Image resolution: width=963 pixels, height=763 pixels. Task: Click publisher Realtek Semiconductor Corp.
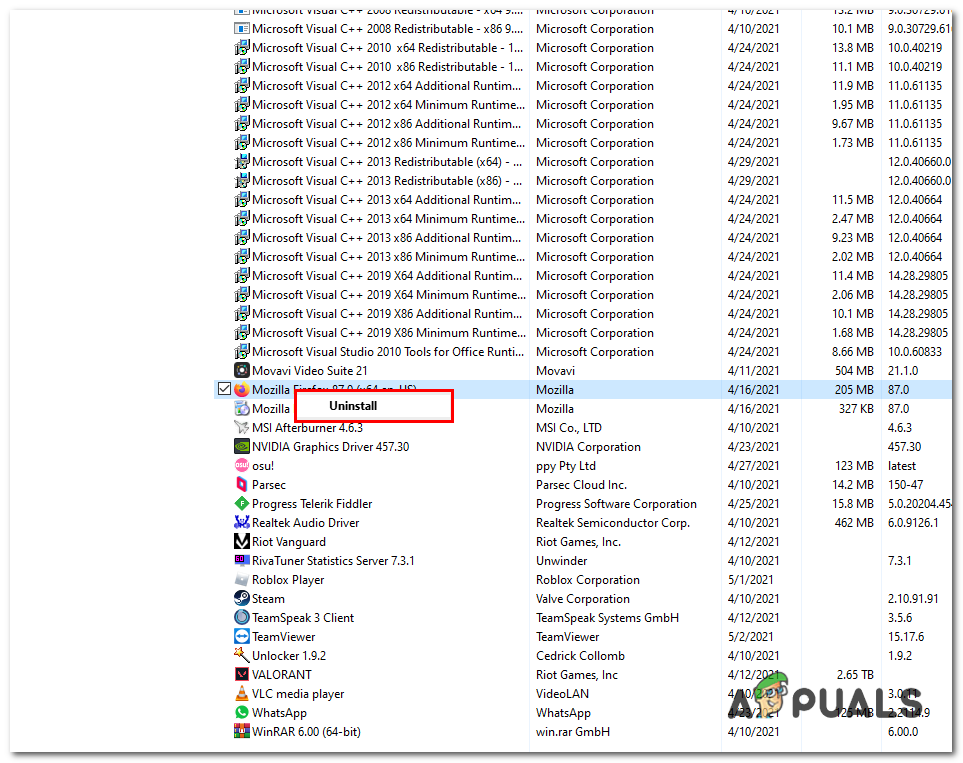(x=613, y=523)
